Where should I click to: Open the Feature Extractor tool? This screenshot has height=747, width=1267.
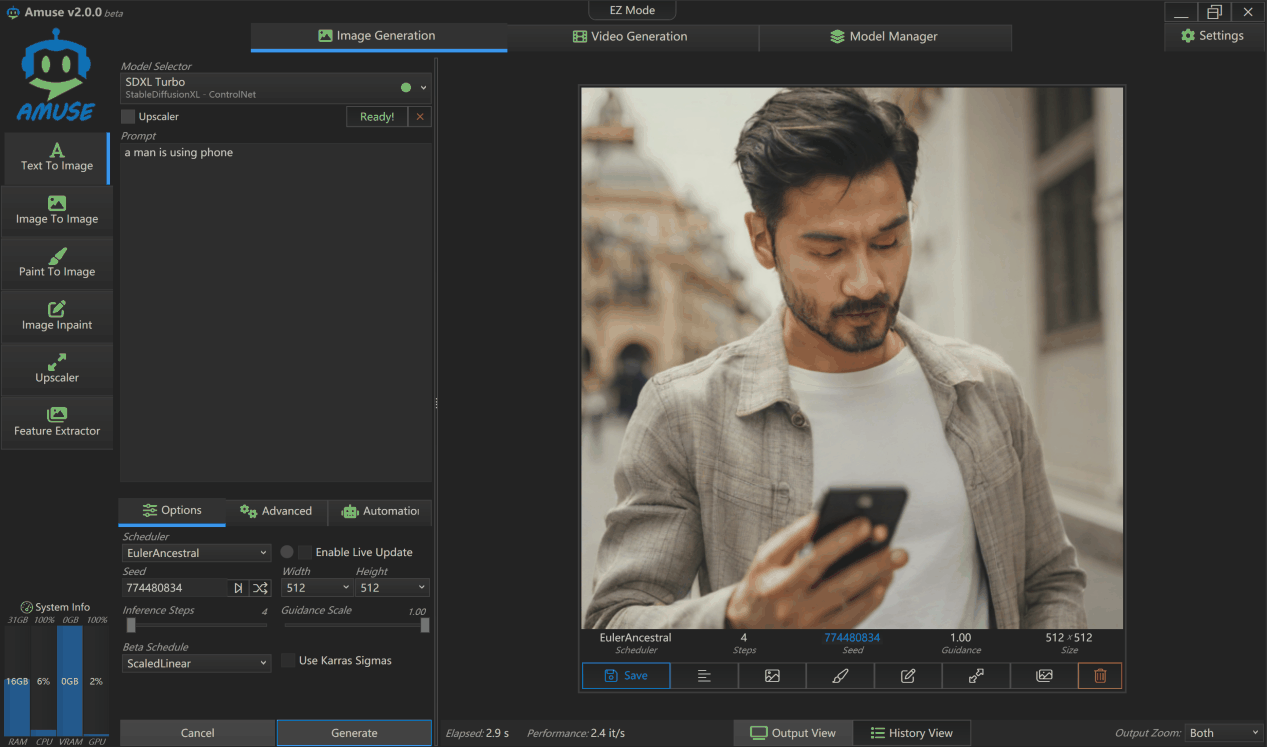(57, 422)
